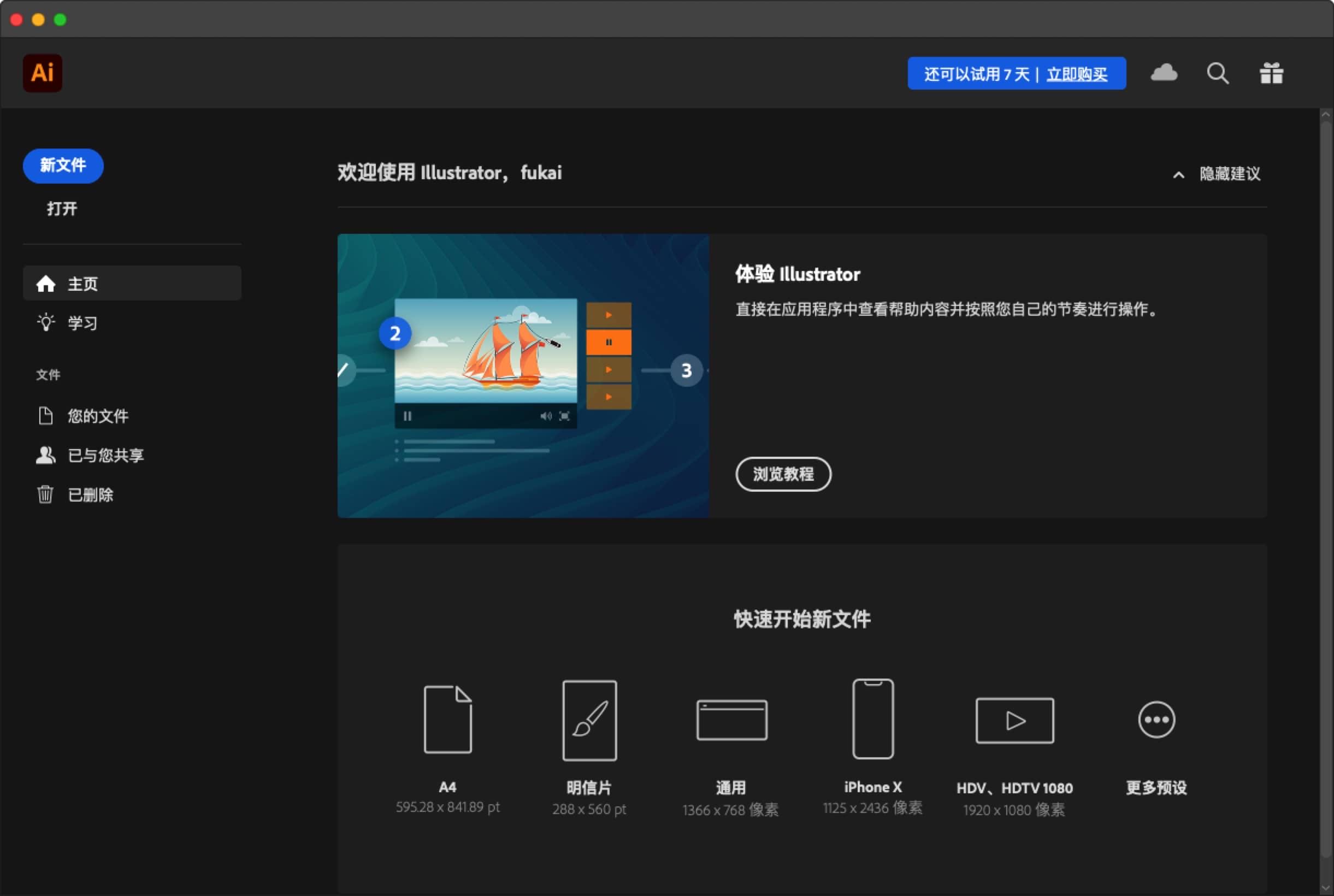Viewport: 1334px width, 896px height.
Task: Click the 1920 x 1080 像素 size text
Action: click(x=1014, y=810)
